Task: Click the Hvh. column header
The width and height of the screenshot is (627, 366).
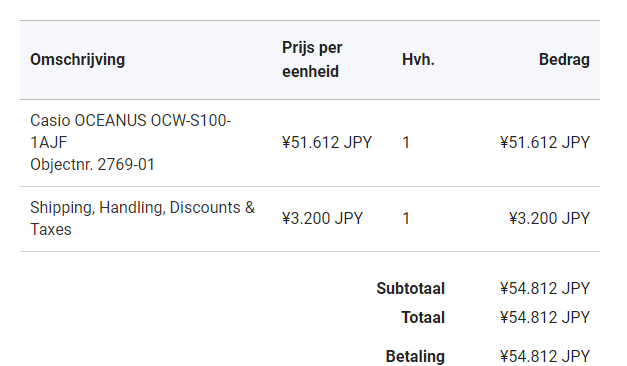Action: [418, 60]
